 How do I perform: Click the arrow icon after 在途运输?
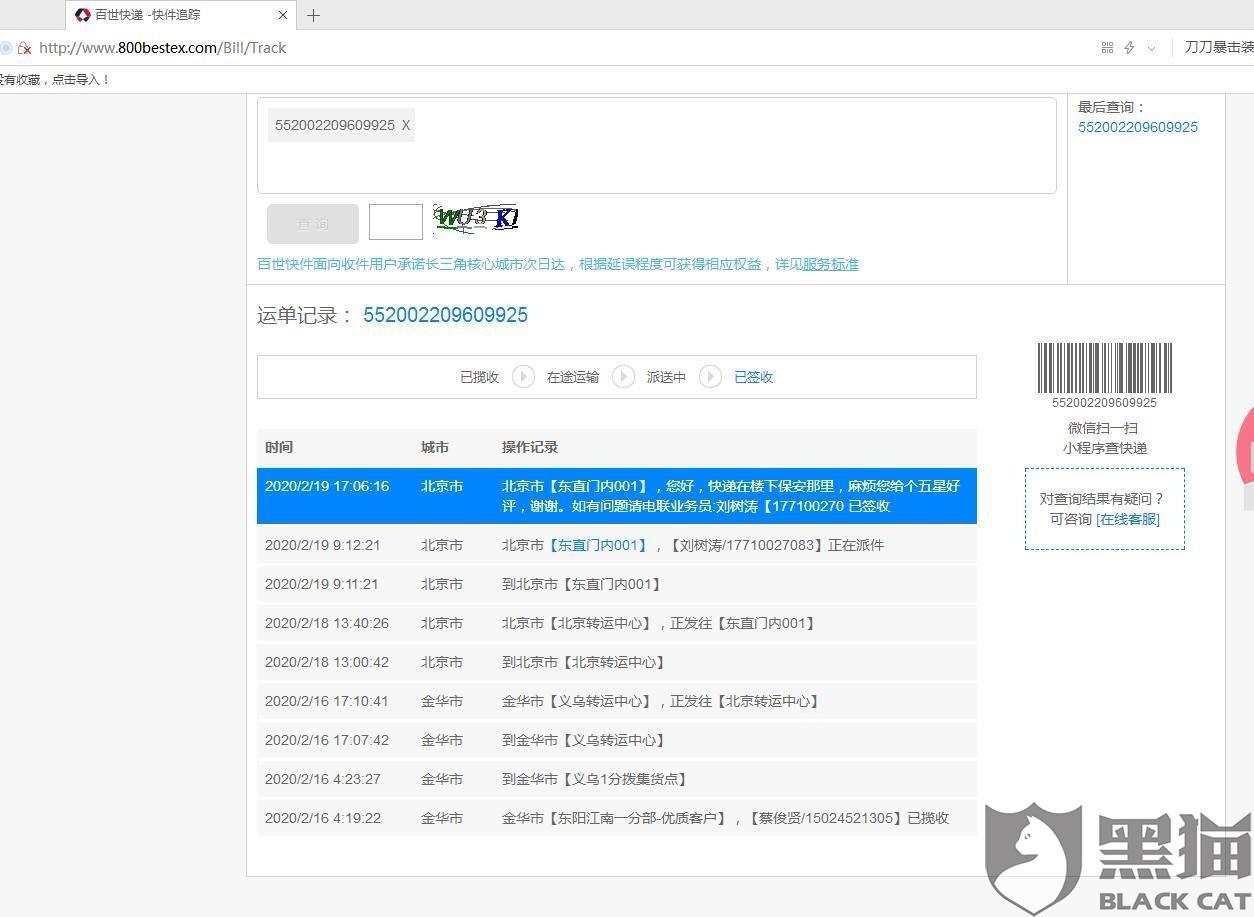coord(623,377)
